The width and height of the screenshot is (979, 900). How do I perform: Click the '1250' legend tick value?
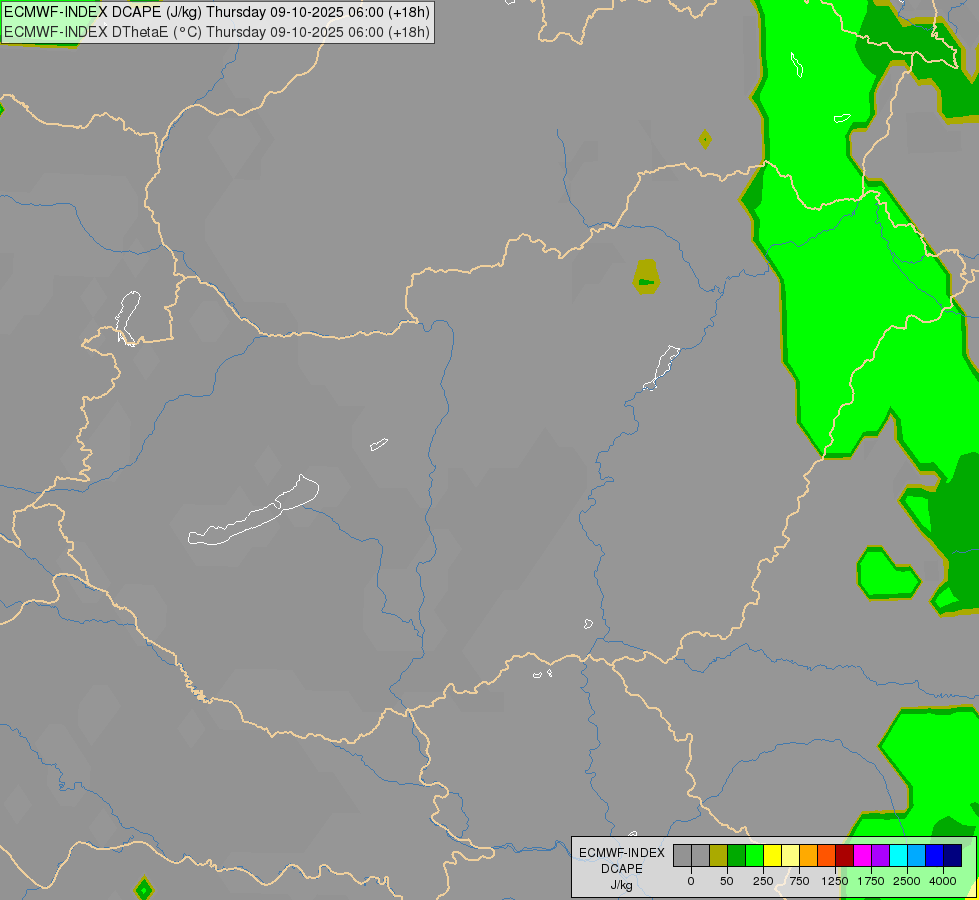(835, 881)
